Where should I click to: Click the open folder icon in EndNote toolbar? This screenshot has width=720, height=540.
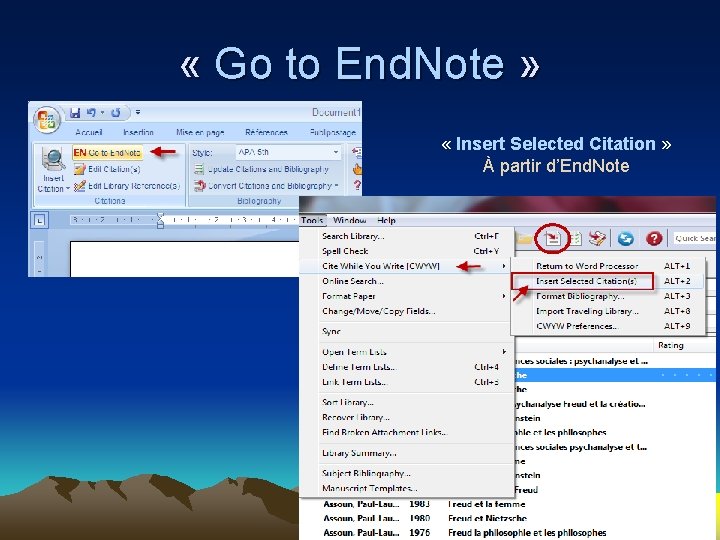pyautogui.click(x=525, y=238)
